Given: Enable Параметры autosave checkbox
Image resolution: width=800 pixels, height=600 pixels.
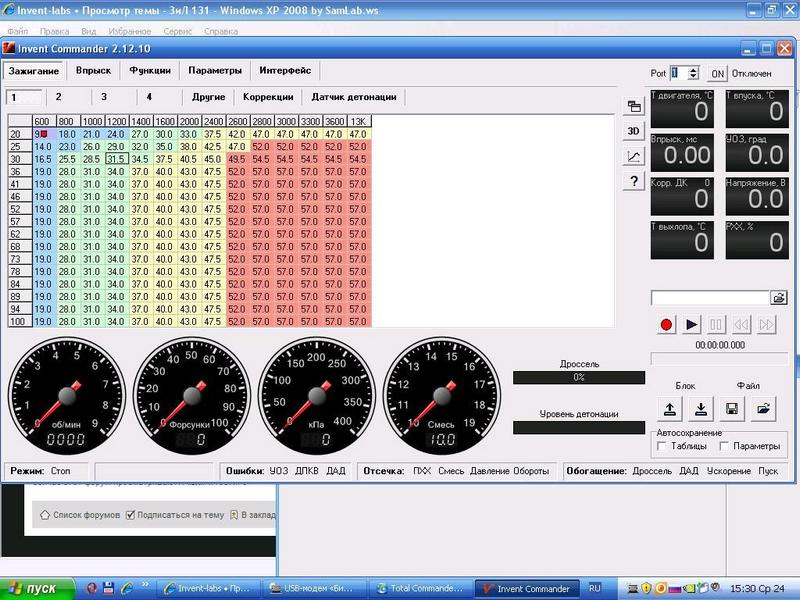Looking at the screenshot, I should (x=723, y=446).
